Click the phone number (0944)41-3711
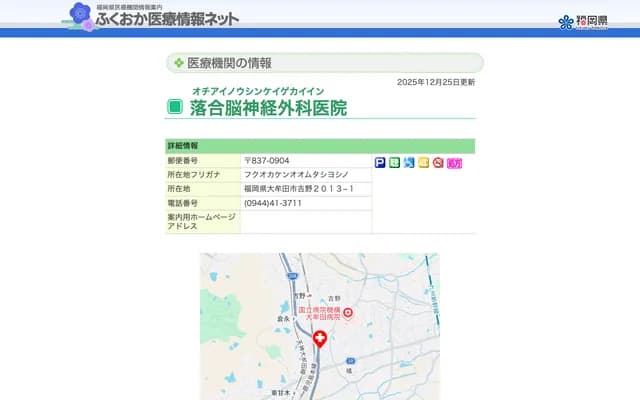The height and width of the screenshot is (400, 640). 273,203
